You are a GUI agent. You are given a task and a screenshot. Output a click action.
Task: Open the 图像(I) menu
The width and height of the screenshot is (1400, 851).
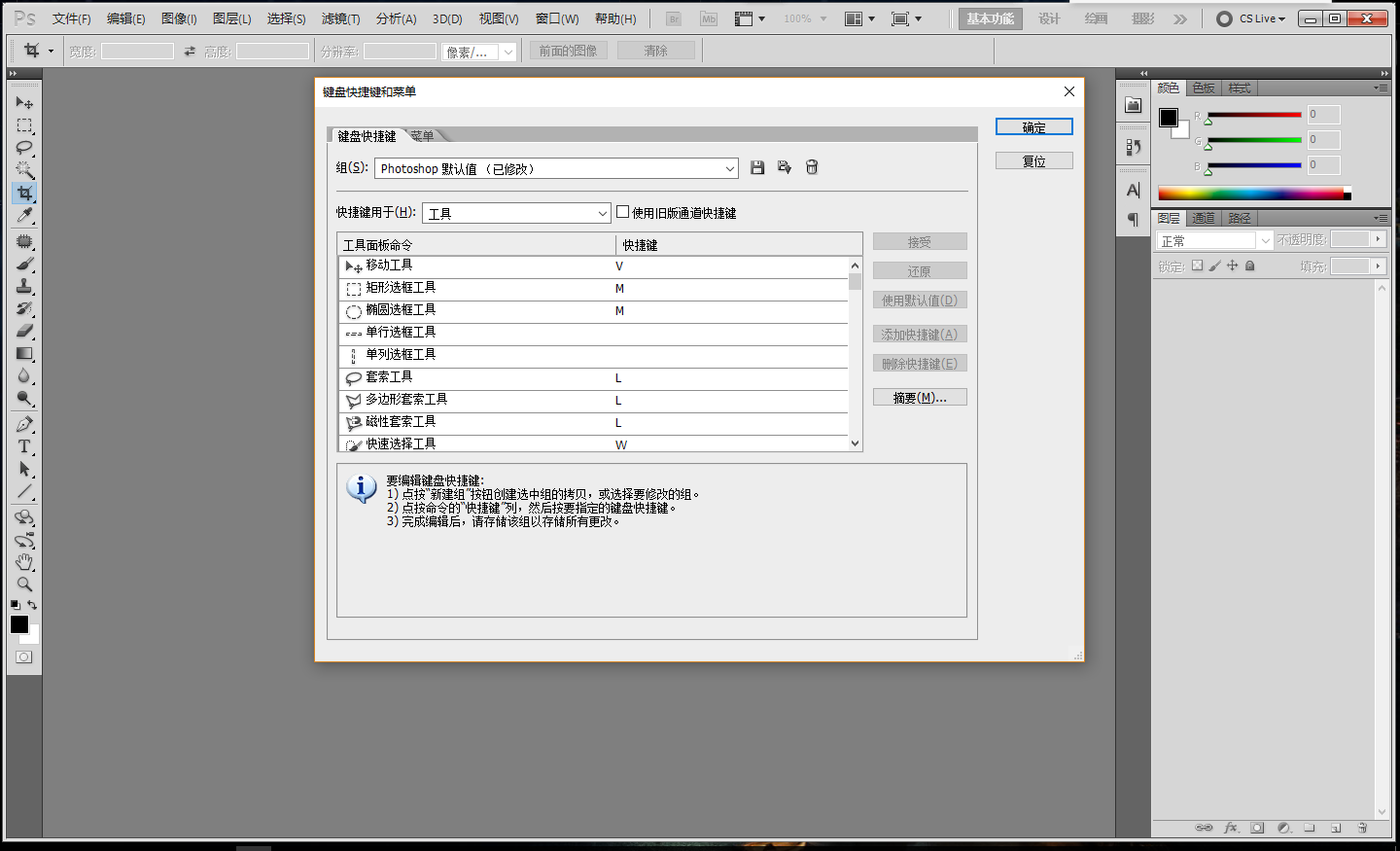pos(179,18)
